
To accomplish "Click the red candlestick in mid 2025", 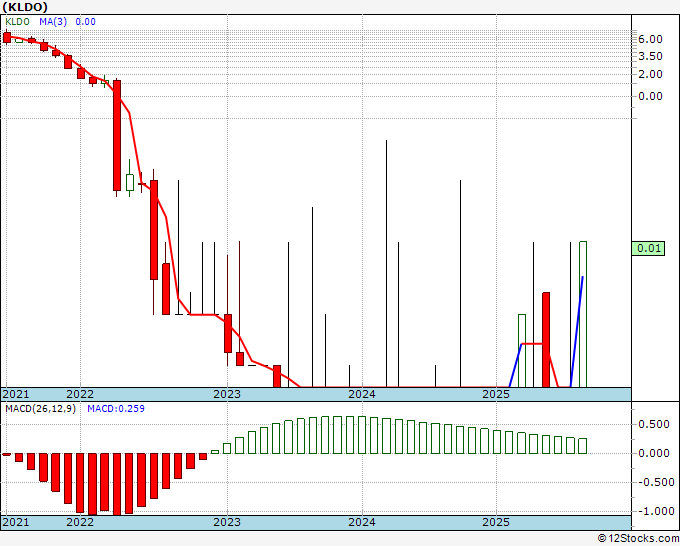I will point(546,340).
